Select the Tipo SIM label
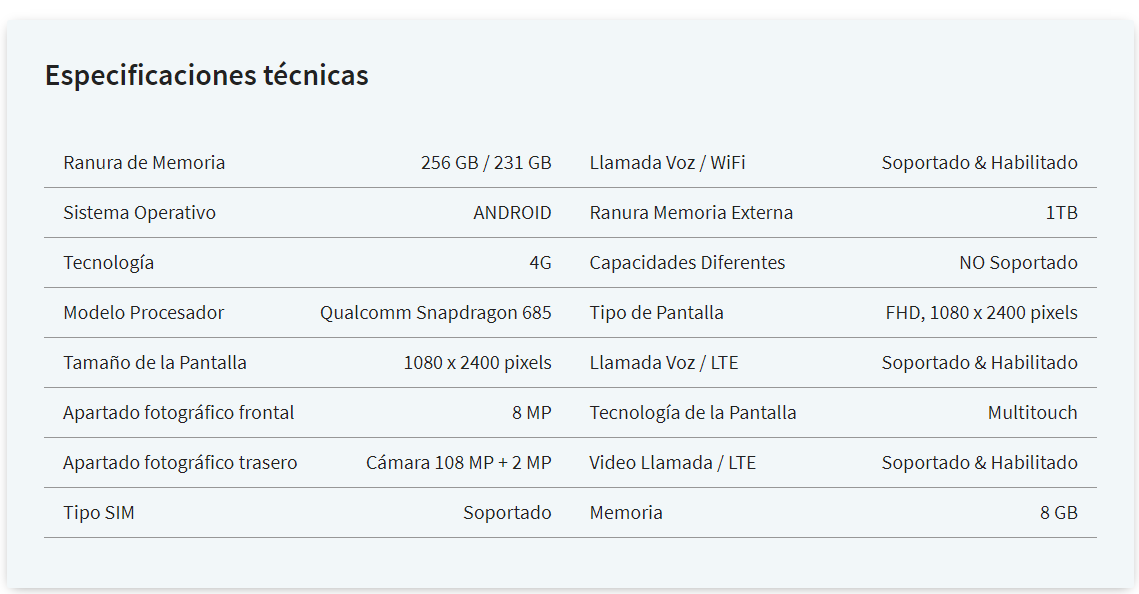1139x594 pixels. 99,513
